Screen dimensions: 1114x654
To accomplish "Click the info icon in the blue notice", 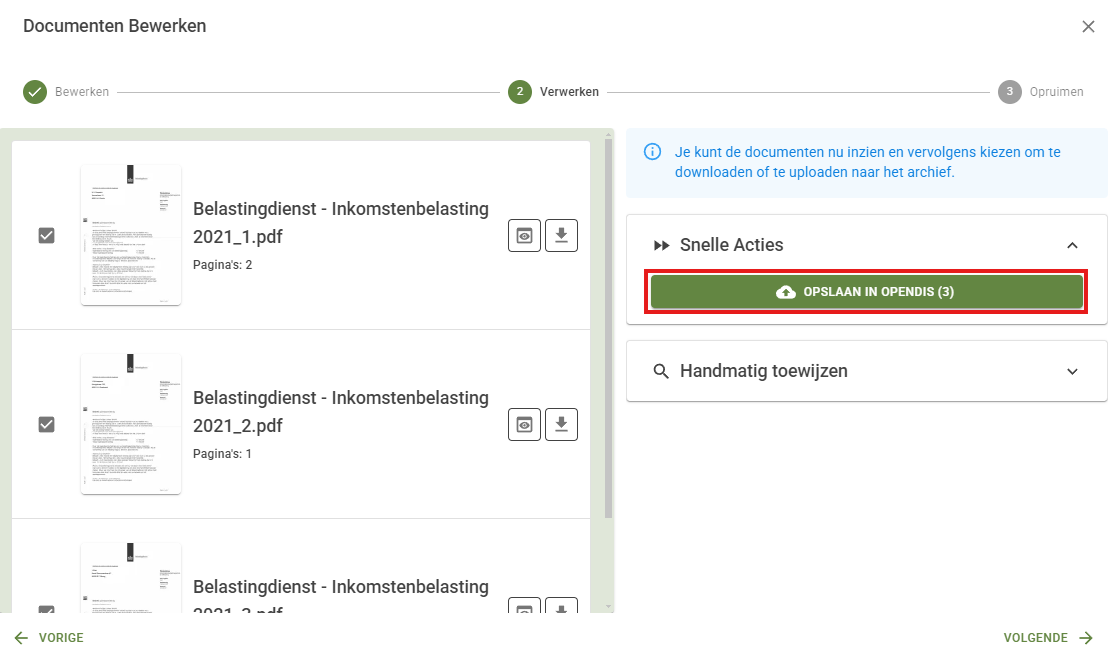I will (x=652, y=152).
